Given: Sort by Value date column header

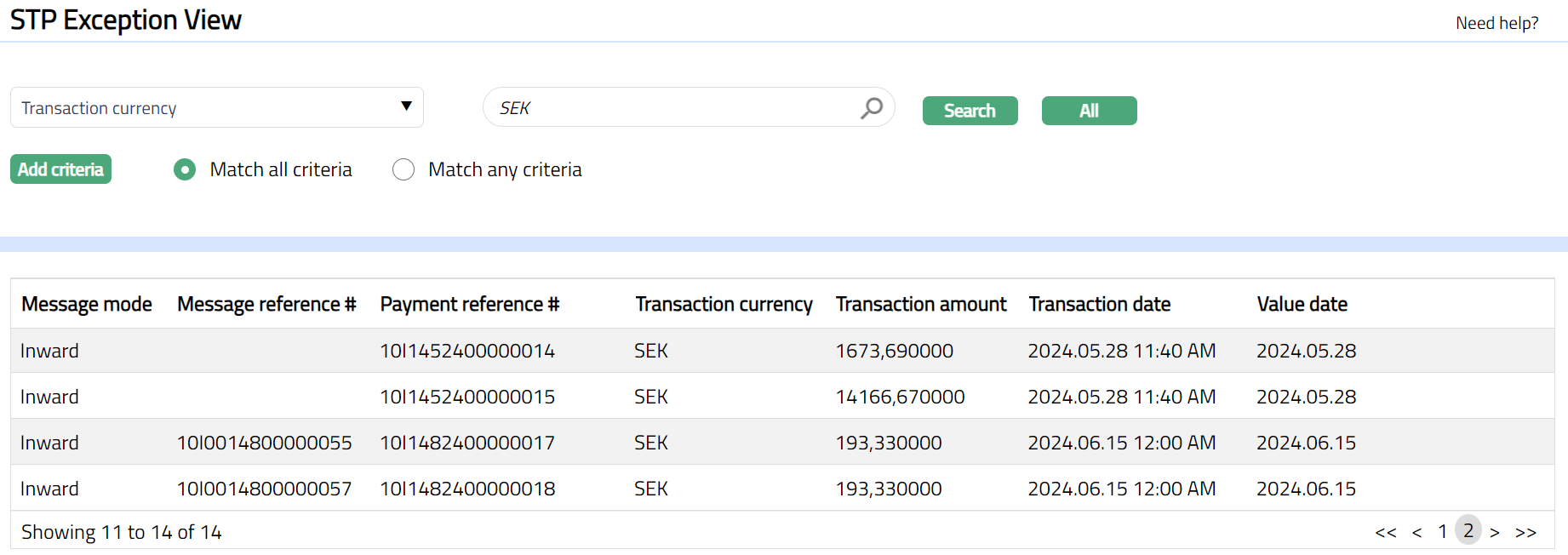Looking at the screenshot, I should pyautogui.click(x=1302, y=305).
